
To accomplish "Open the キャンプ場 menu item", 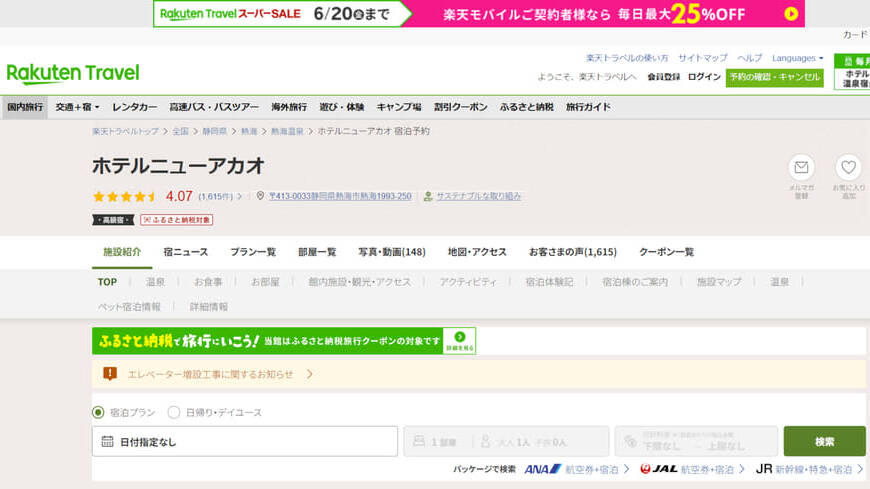I will pyautogui.click(x=399, y=107).
